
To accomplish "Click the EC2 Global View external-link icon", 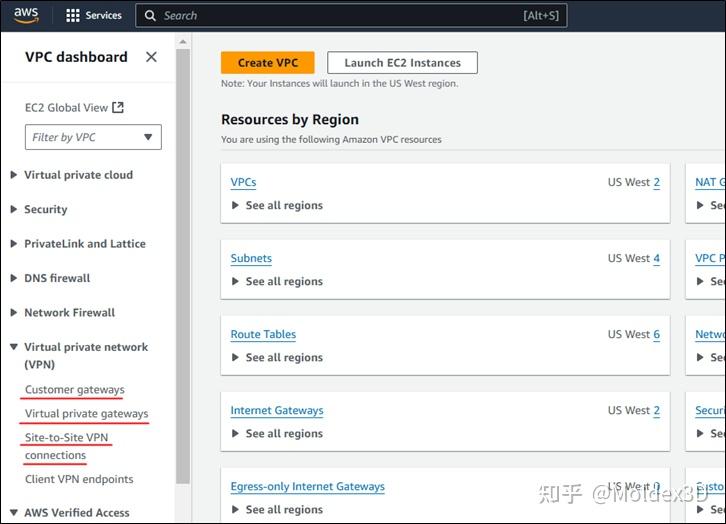I will (x=118, y=108).
